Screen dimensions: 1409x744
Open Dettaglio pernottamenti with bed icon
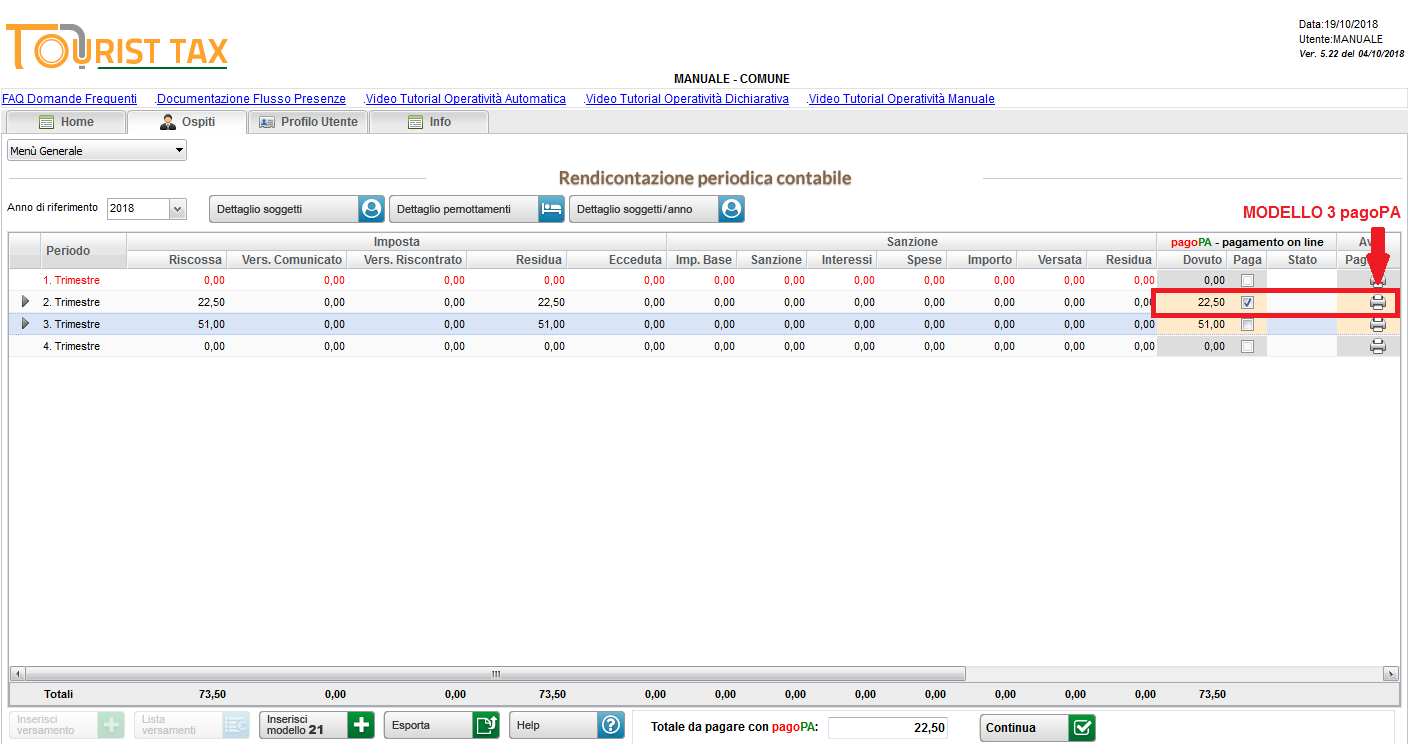477,209
